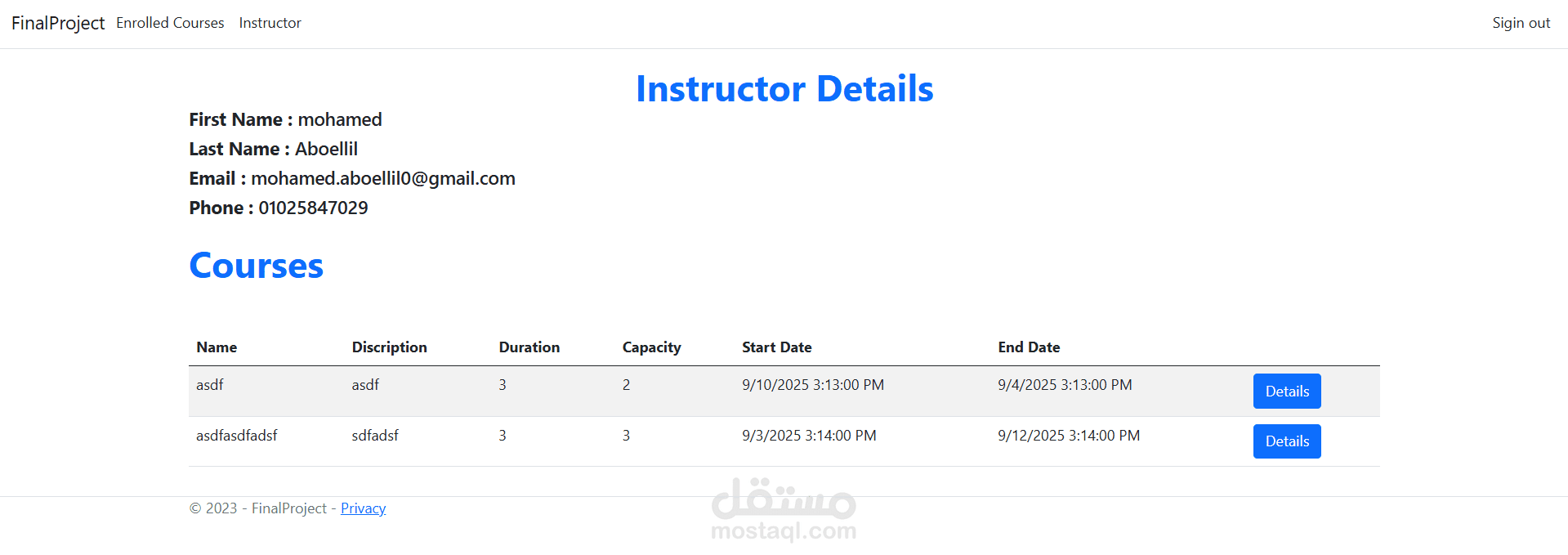
Task: Open the Enrolled Courses page
Action: (x=170, y=23)
